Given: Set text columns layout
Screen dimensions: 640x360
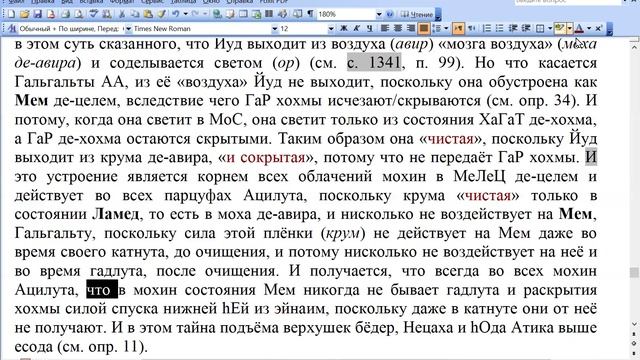Looking at the screenshot, I should 269,14.
